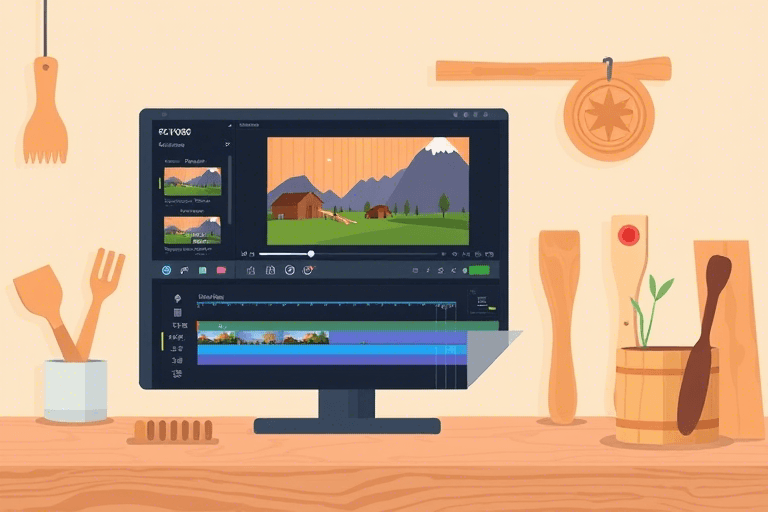
Task: Click the red-dotted timer icon in center toolbar
Action: click(308, 270)
